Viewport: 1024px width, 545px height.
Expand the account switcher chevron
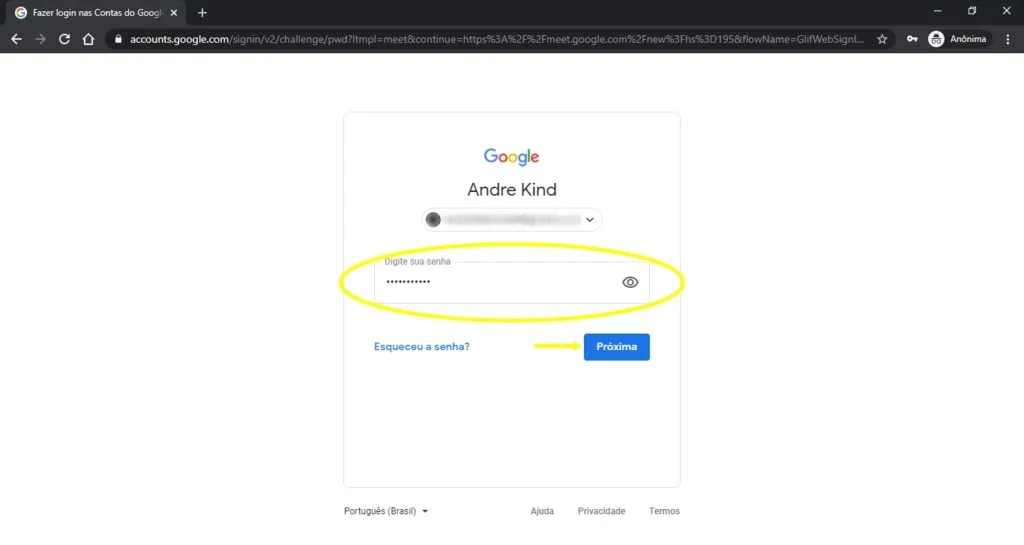(x=590, y=220)
